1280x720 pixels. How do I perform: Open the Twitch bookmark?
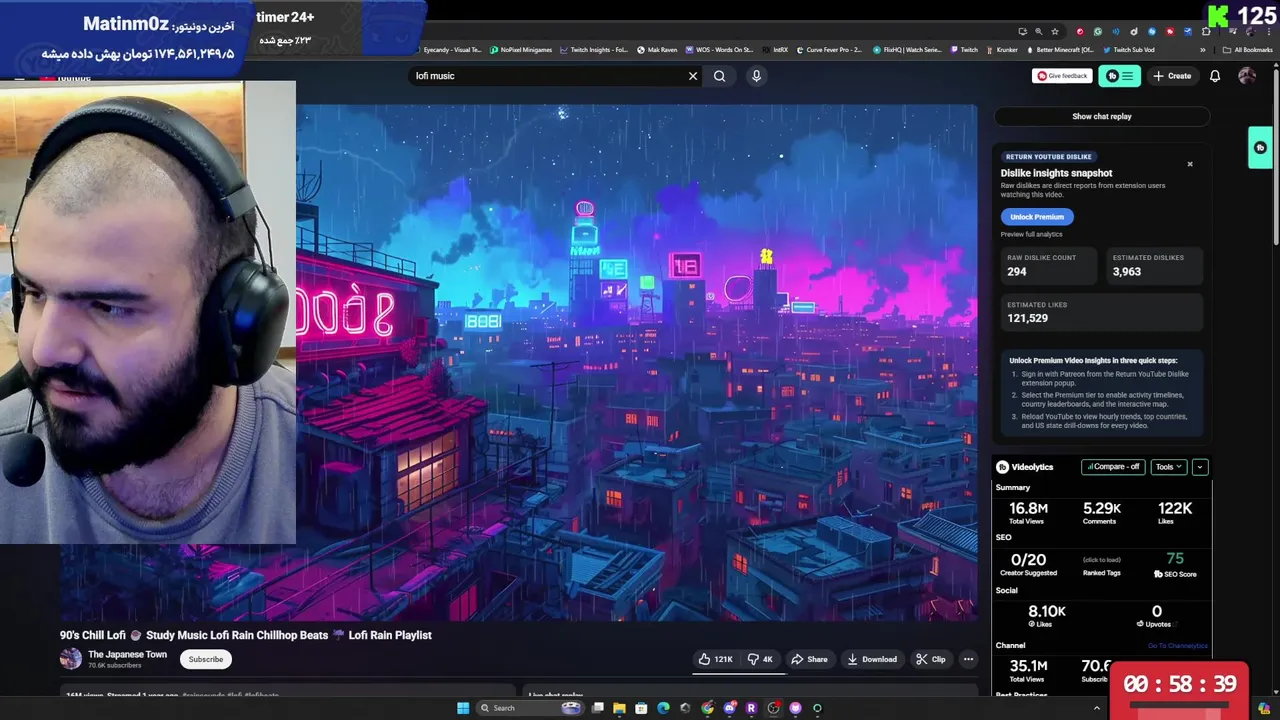(x=964, y=50)
